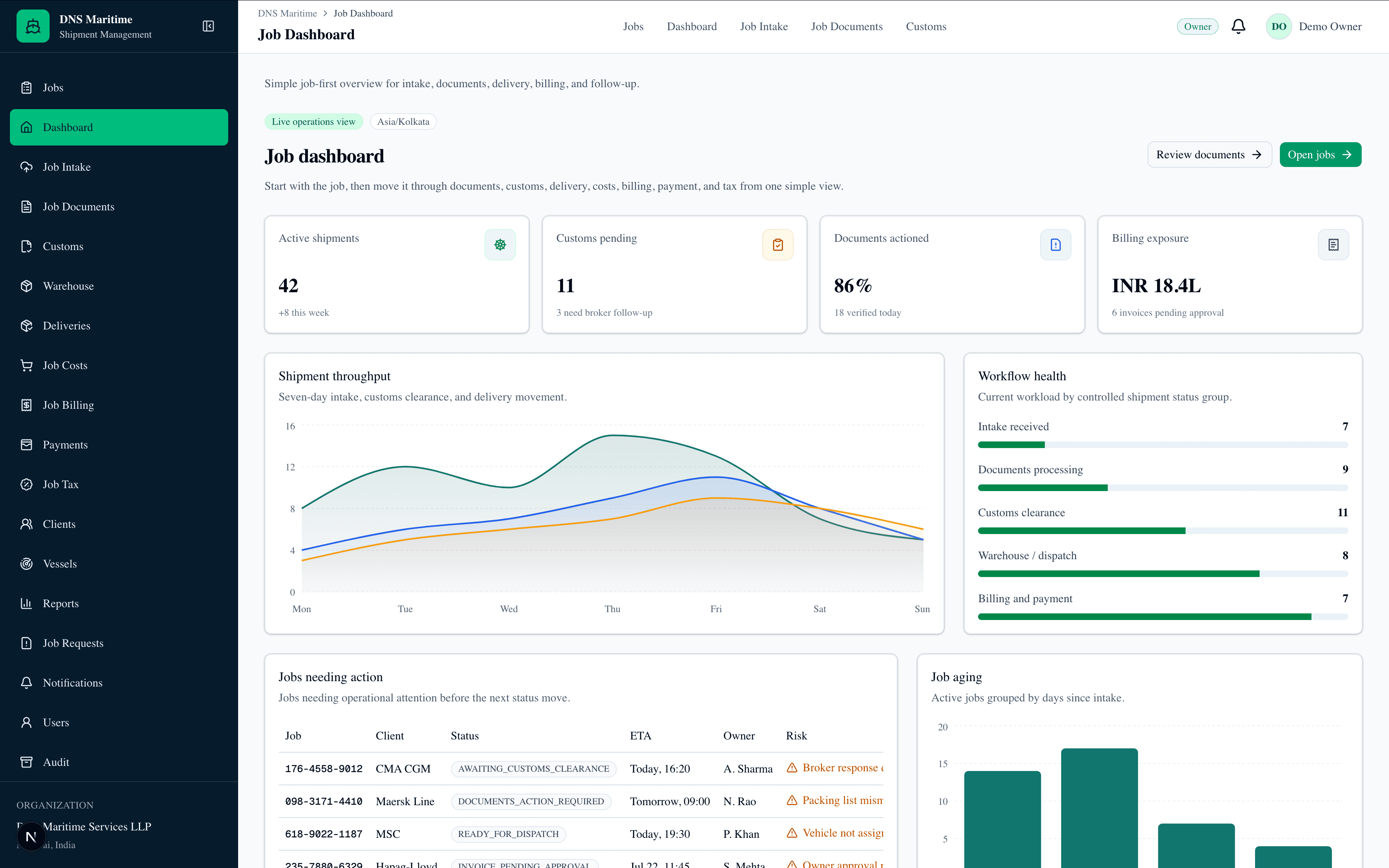Click the Review documents button
The width and height of the screenshot is (1389, 868).
click(x=1209, y=155)
